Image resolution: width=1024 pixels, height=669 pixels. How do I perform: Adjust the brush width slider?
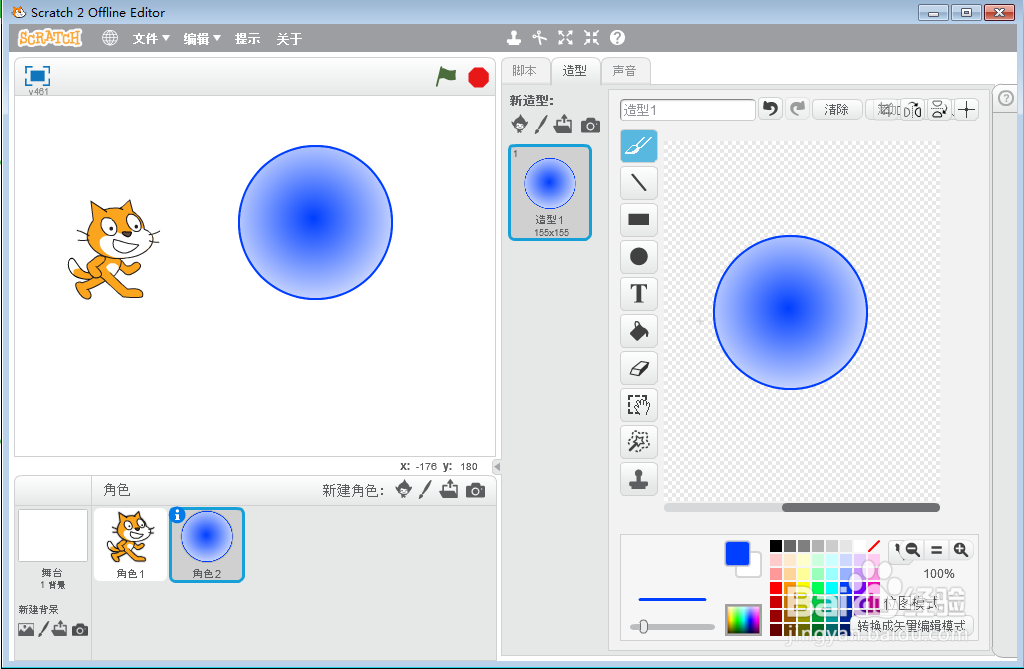point(643,627)
